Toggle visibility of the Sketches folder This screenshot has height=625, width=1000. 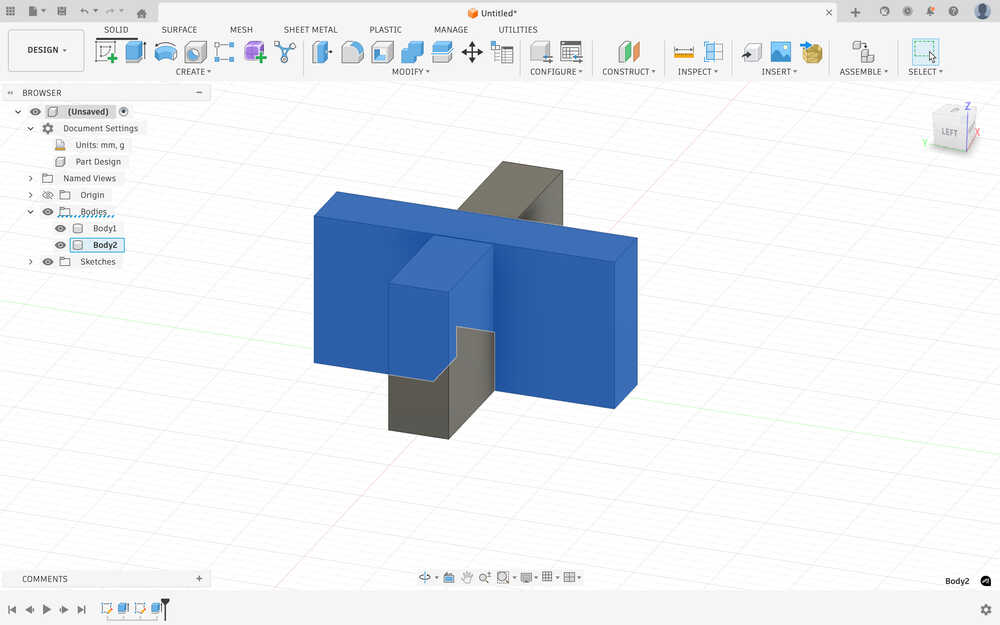click(48, 261)
